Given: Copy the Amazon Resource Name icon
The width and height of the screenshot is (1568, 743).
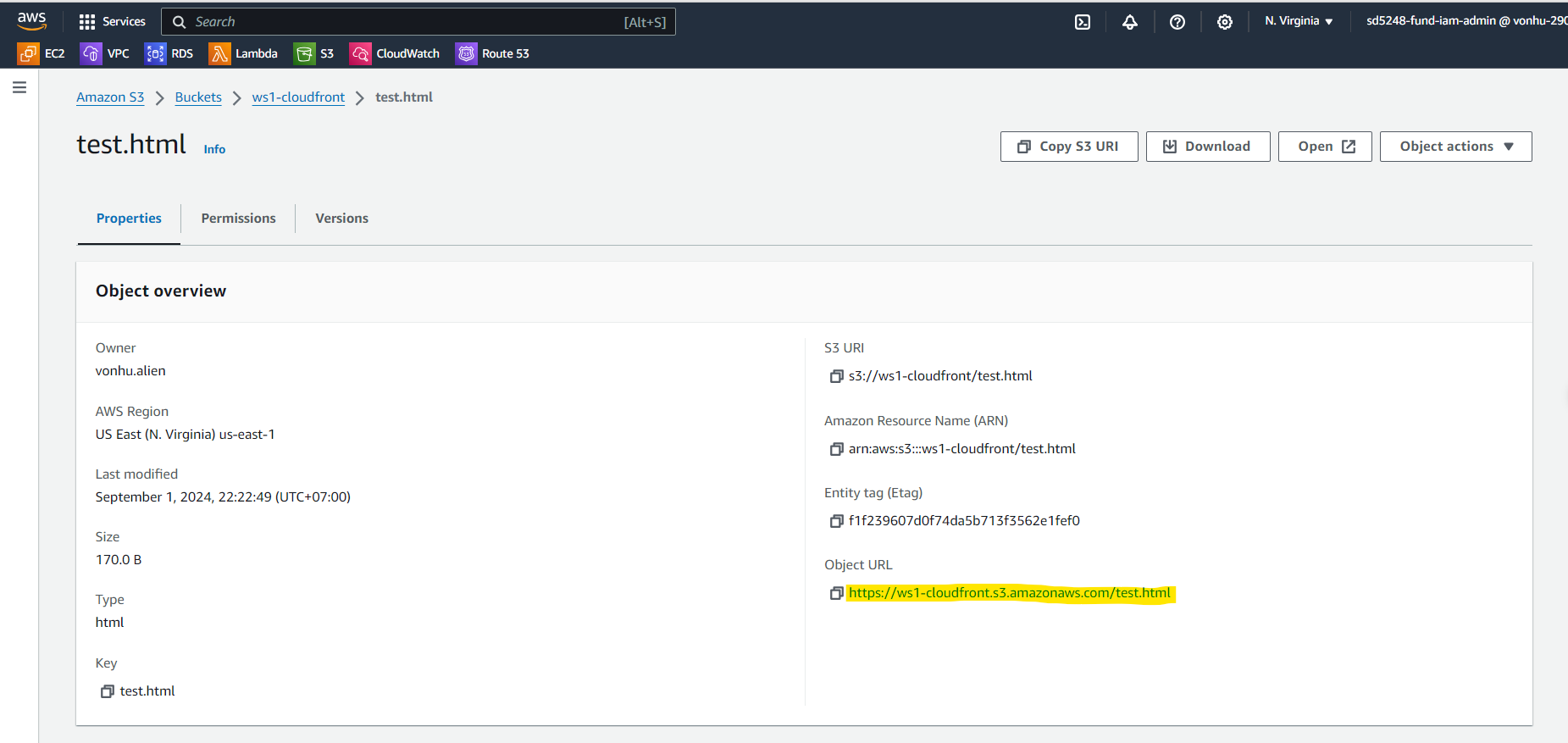Looking at the screenshot, I should [836, 449].
